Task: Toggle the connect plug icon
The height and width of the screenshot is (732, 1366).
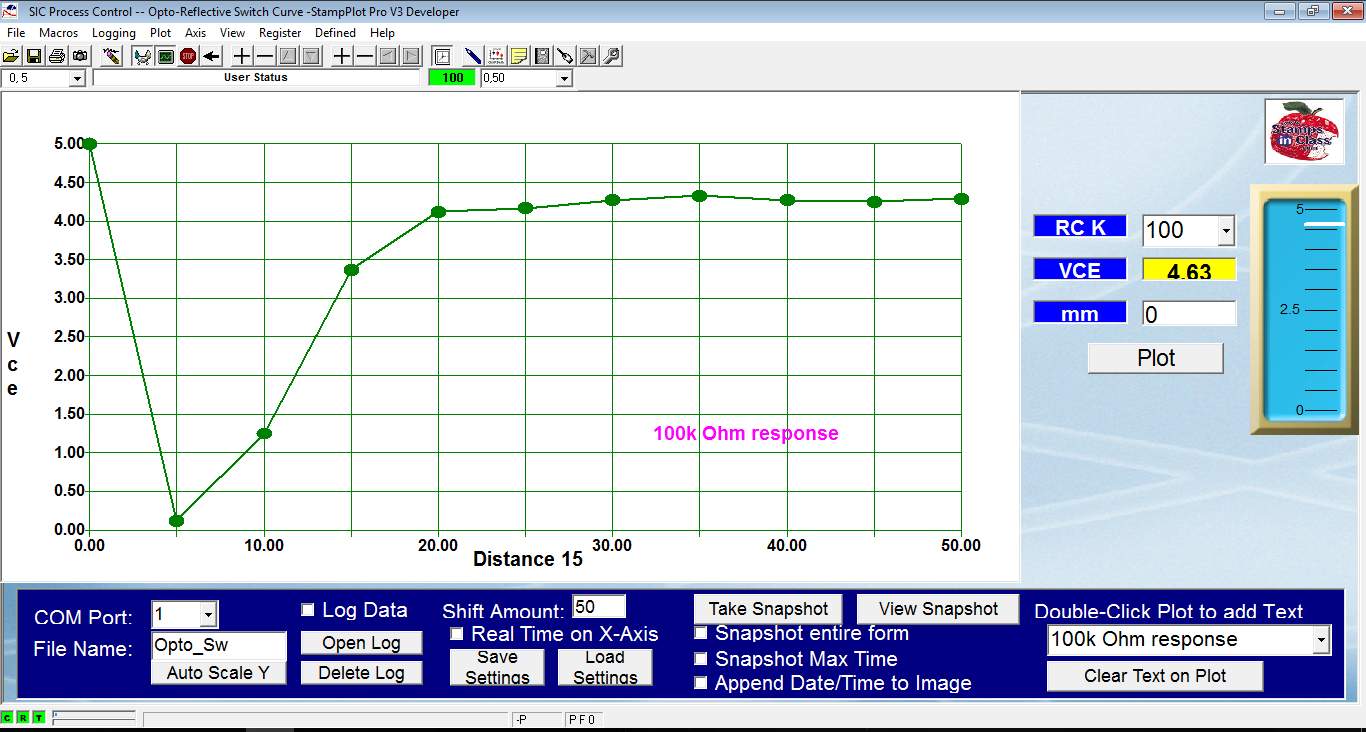Action: pyautogui.click(x=142, y=56)
